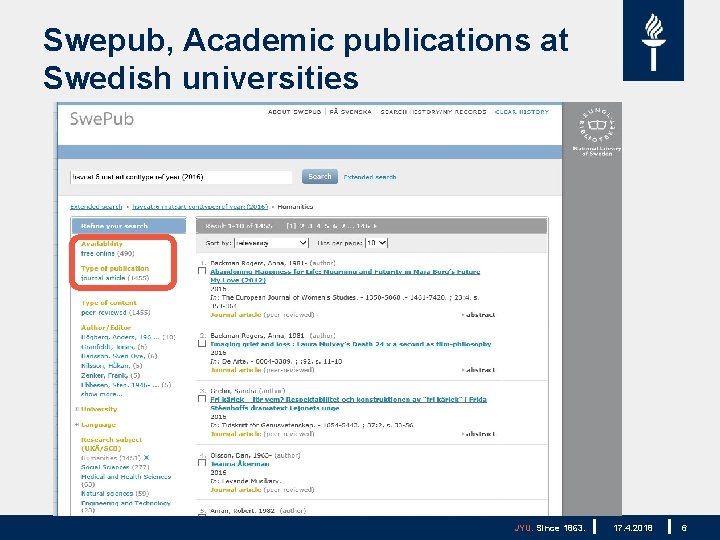
Task: Remove the Humanities filter with the X icon
Action: pos(146,457)
